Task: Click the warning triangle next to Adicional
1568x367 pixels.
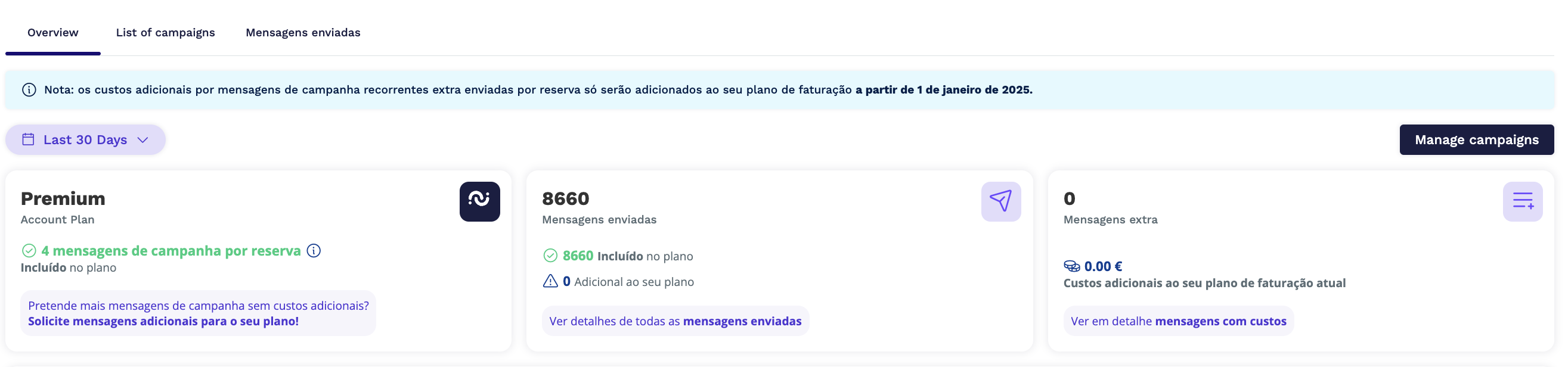Action: [550, 281]
